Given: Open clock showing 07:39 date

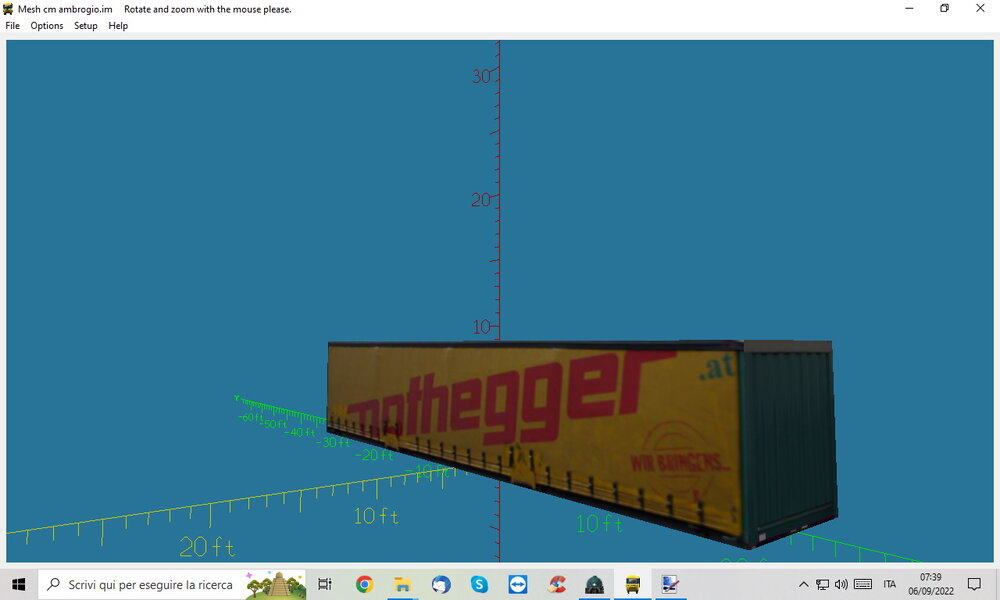Looking at the screenshot, I should point(930,584).
